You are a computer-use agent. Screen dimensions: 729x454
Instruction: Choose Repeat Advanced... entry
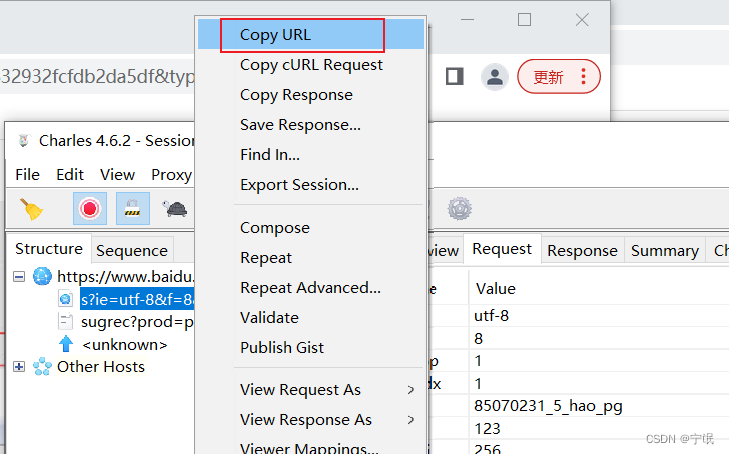311,288
